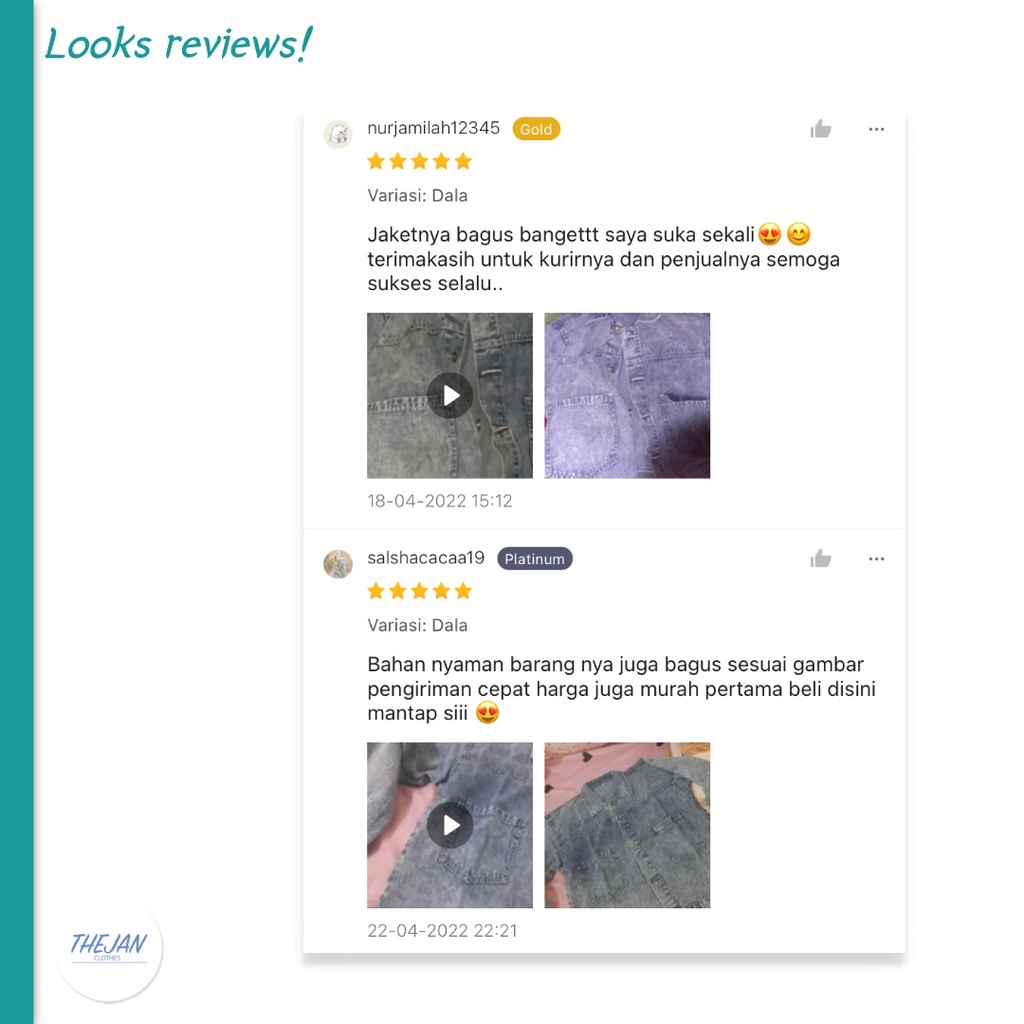This screenshot has width=1024, height=1024.
Task: Click THEJAN Clothes logo
Action: tap(109, 948)
